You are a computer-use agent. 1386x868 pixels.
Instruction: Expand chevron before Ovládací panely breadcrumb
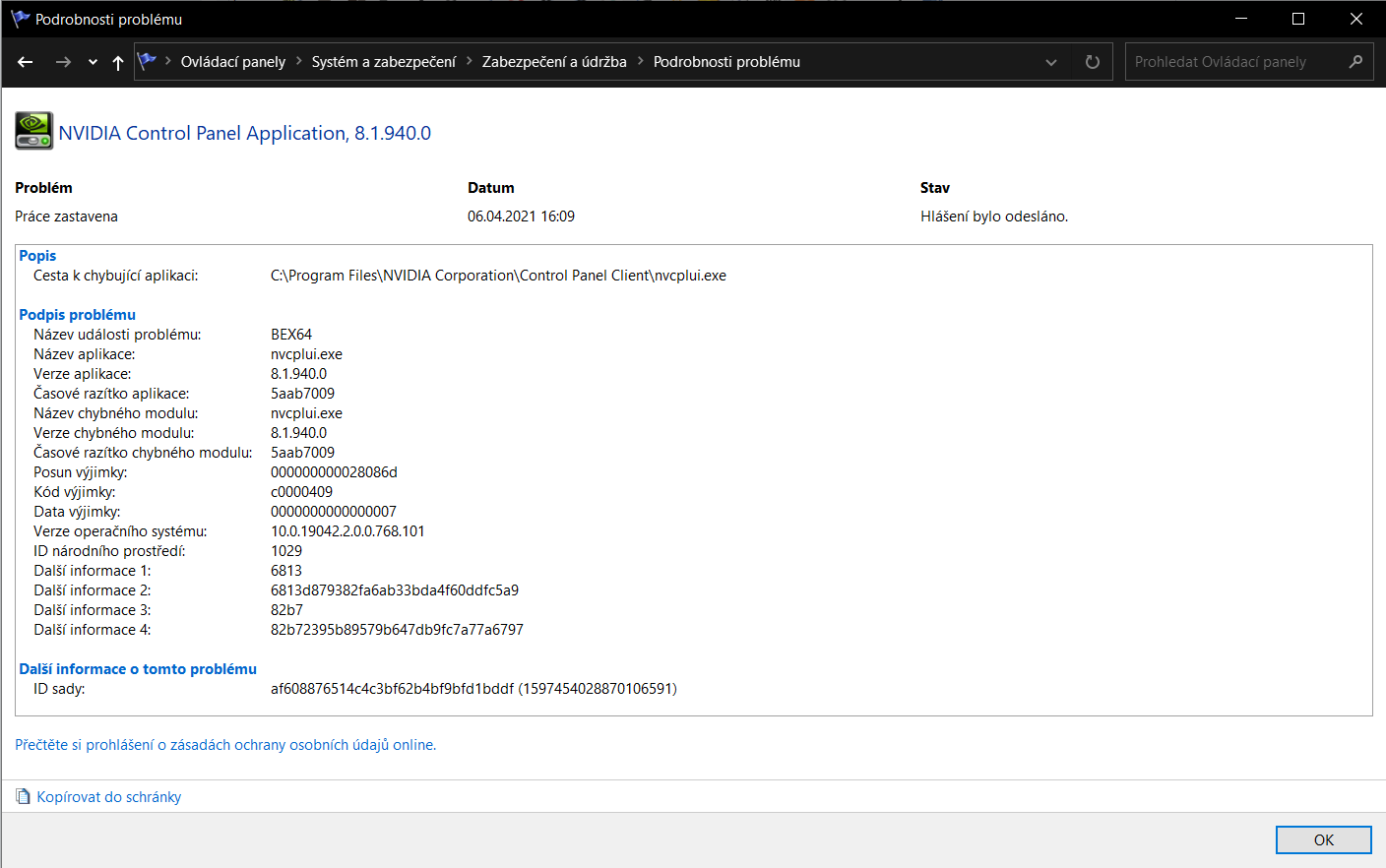point(168,61)
